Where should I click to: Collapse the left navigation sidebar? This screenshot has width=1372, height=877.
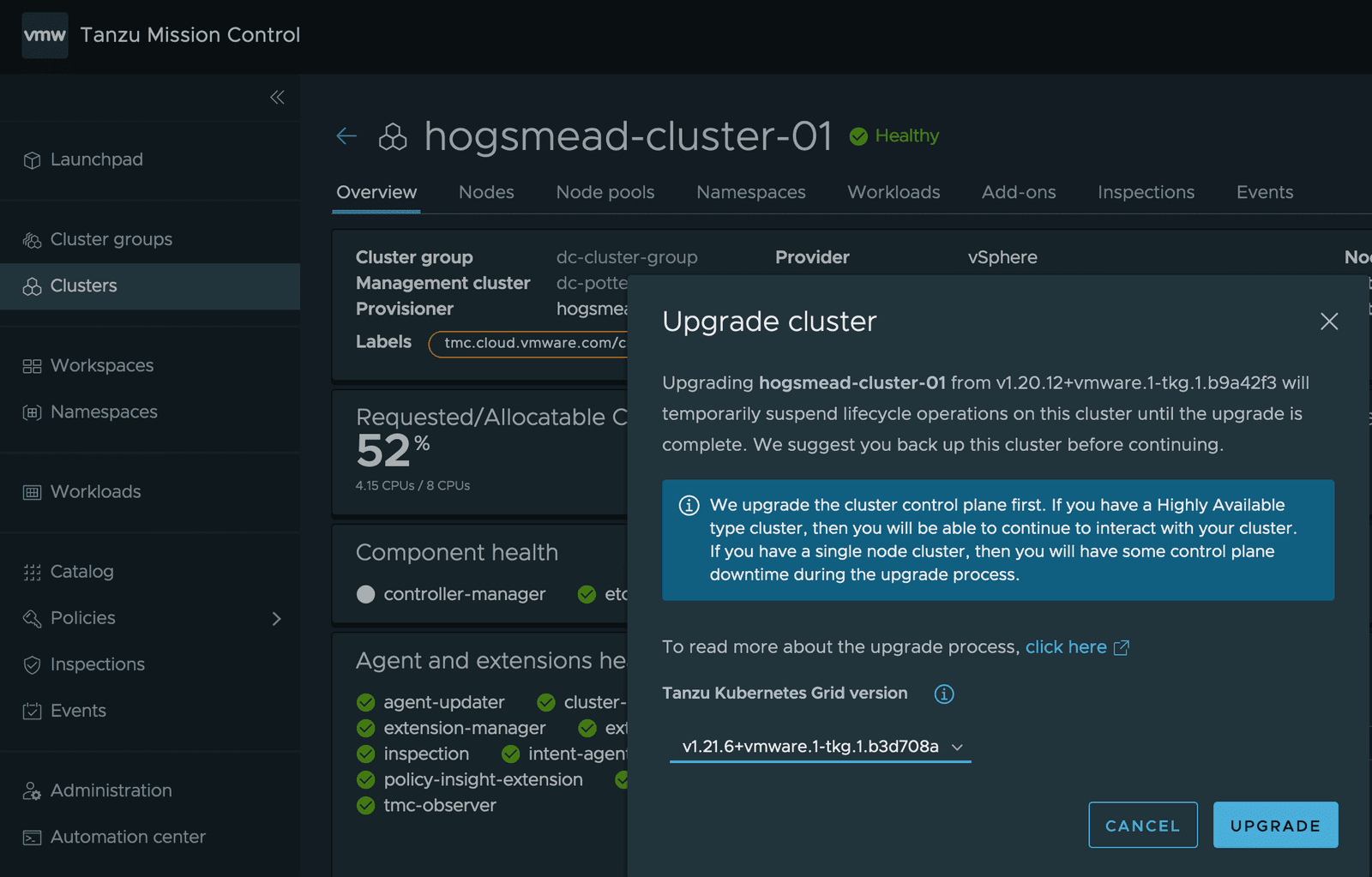click(x=276, y=97)
